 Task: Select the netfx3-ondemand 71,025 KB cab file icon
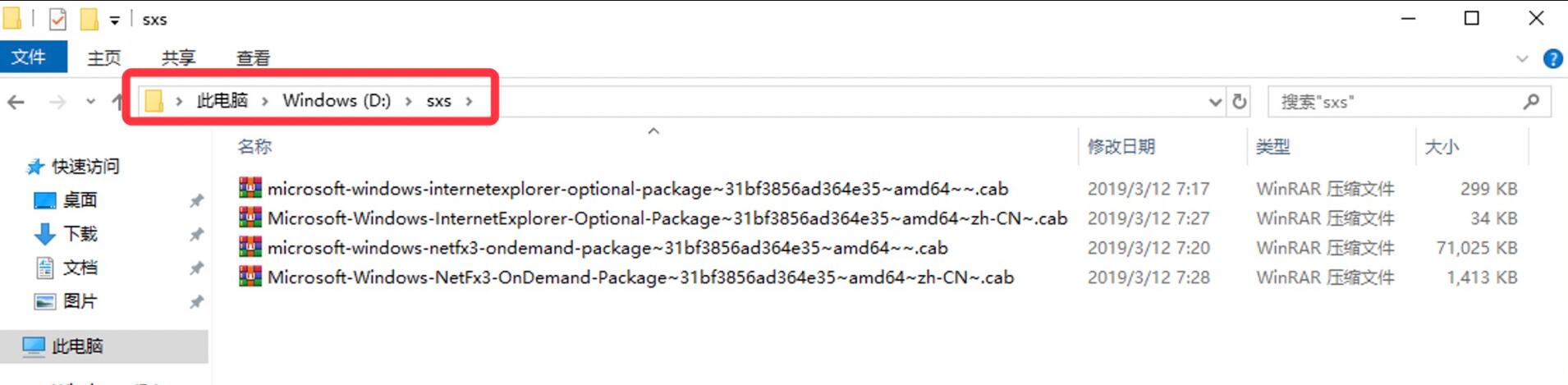click(x=250, y=247)
